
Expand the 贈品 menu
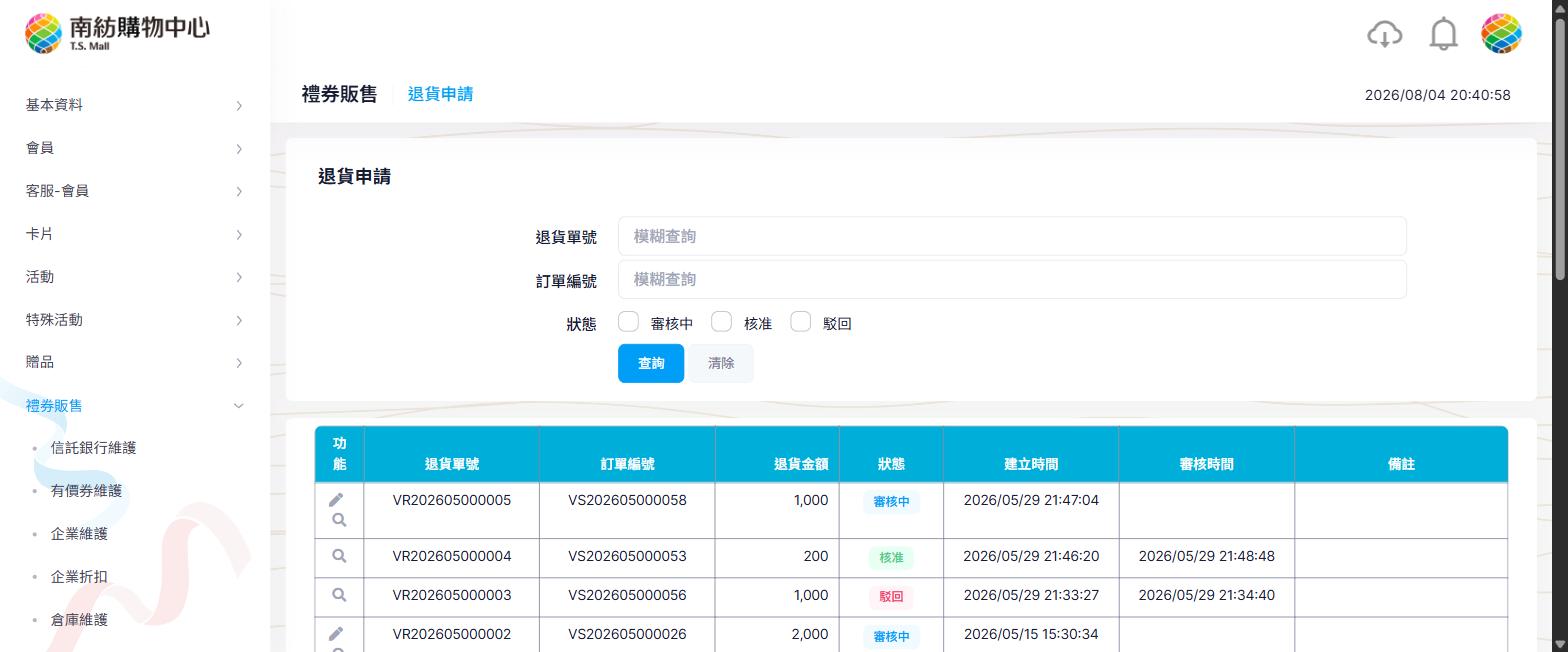tap(135, 362)
